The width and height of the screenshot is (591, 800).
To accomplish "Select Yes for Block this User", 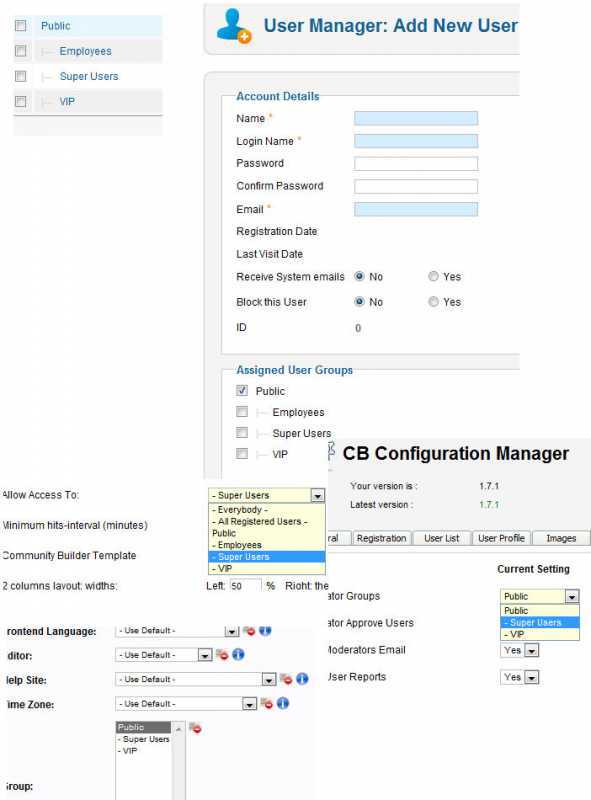I will click(x=433, y=302).
